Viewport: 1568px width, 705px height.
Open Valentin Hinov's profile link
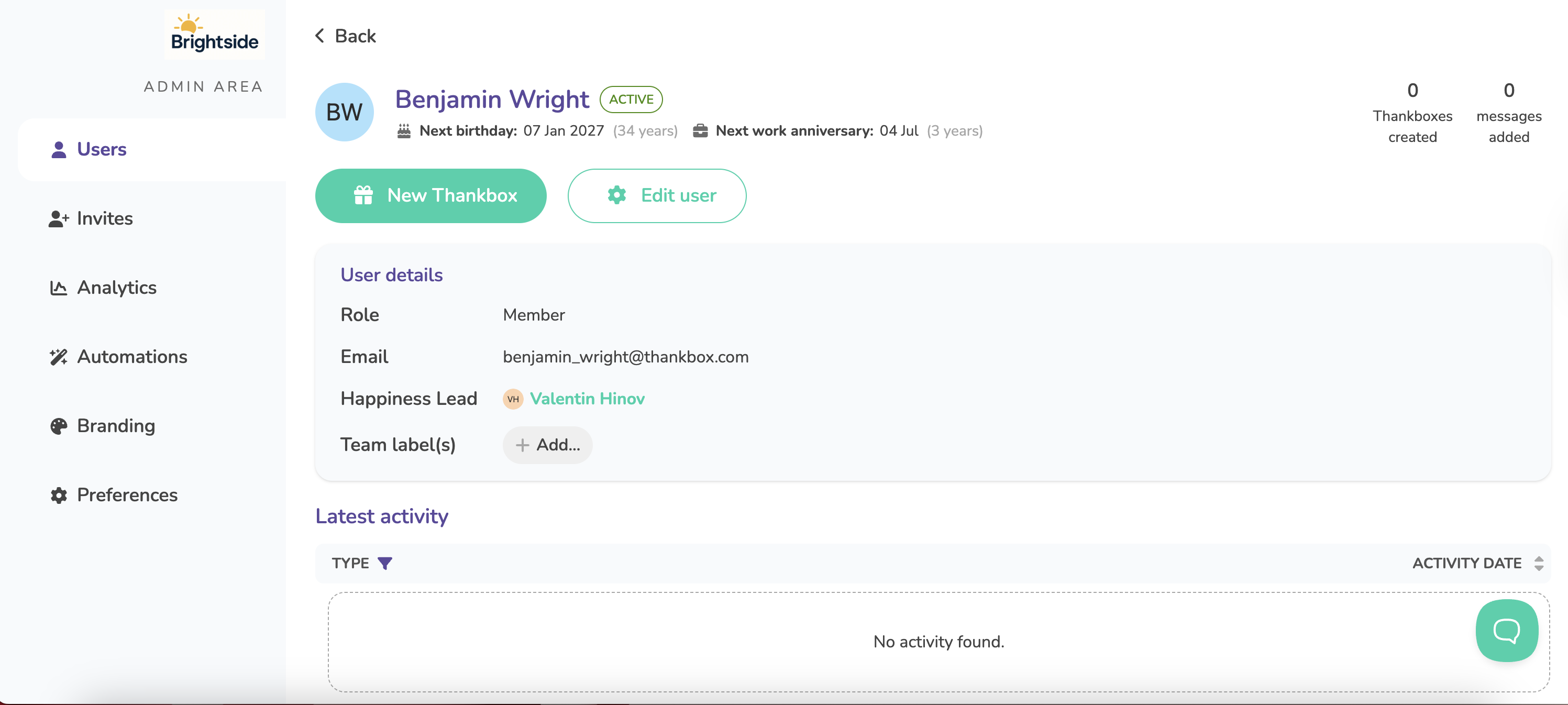[587, 399]
